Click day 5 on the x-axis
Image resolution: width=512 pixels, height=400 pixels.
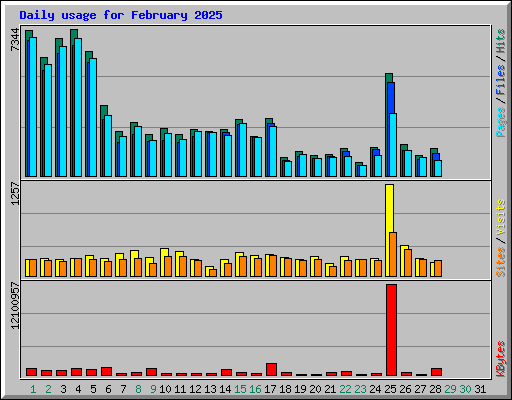(93, 389)
